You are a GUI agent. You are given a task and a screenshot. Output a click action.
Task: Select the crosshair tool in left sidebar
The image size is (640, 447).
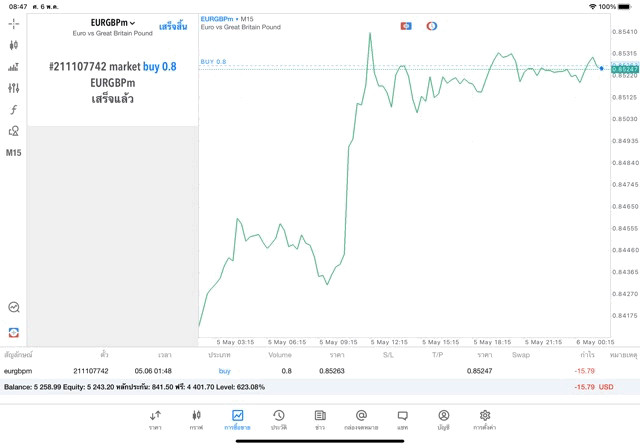[13, 24]
